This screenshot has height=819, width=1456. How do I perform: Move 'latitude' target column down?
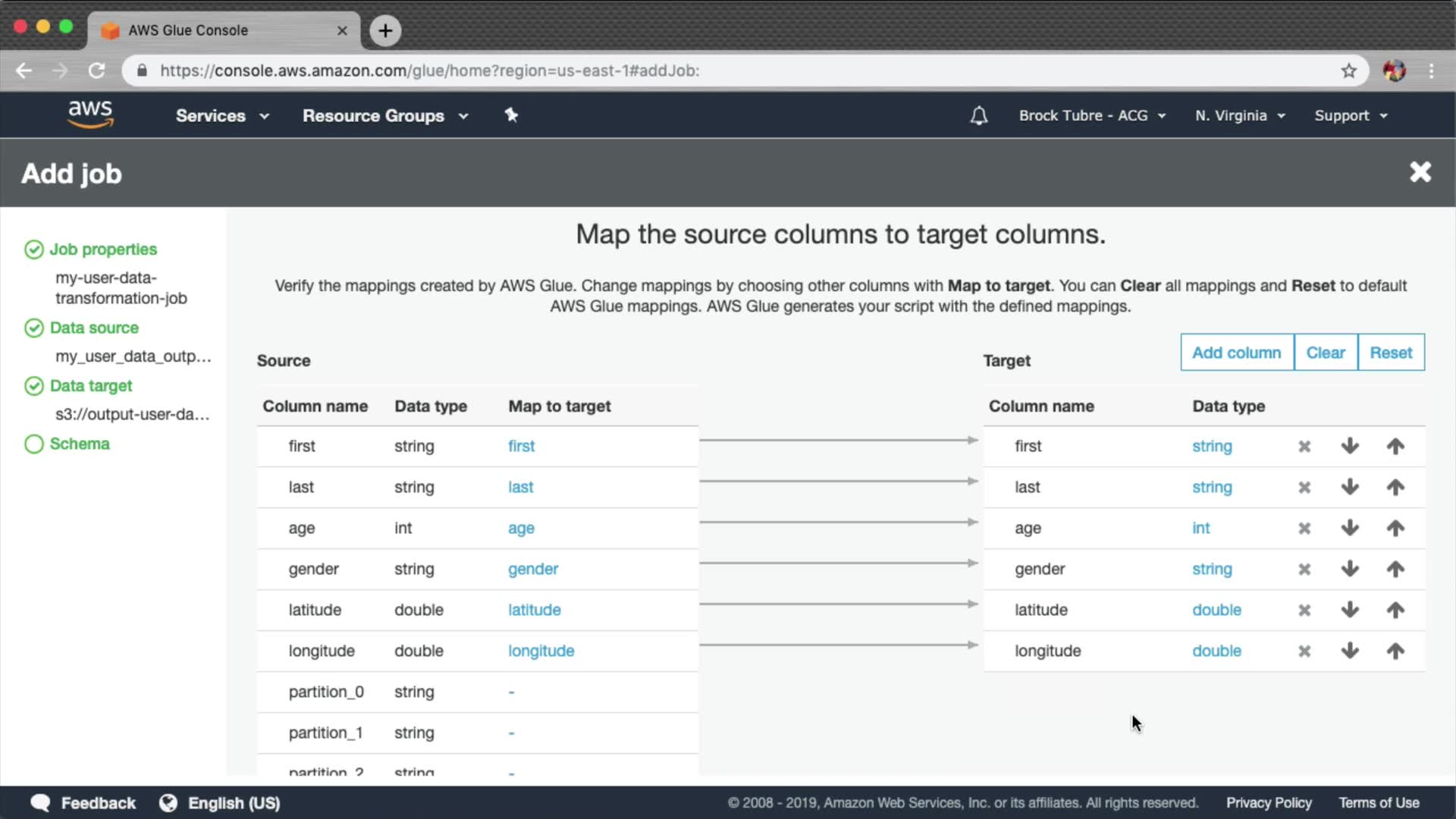point(1350,610)
